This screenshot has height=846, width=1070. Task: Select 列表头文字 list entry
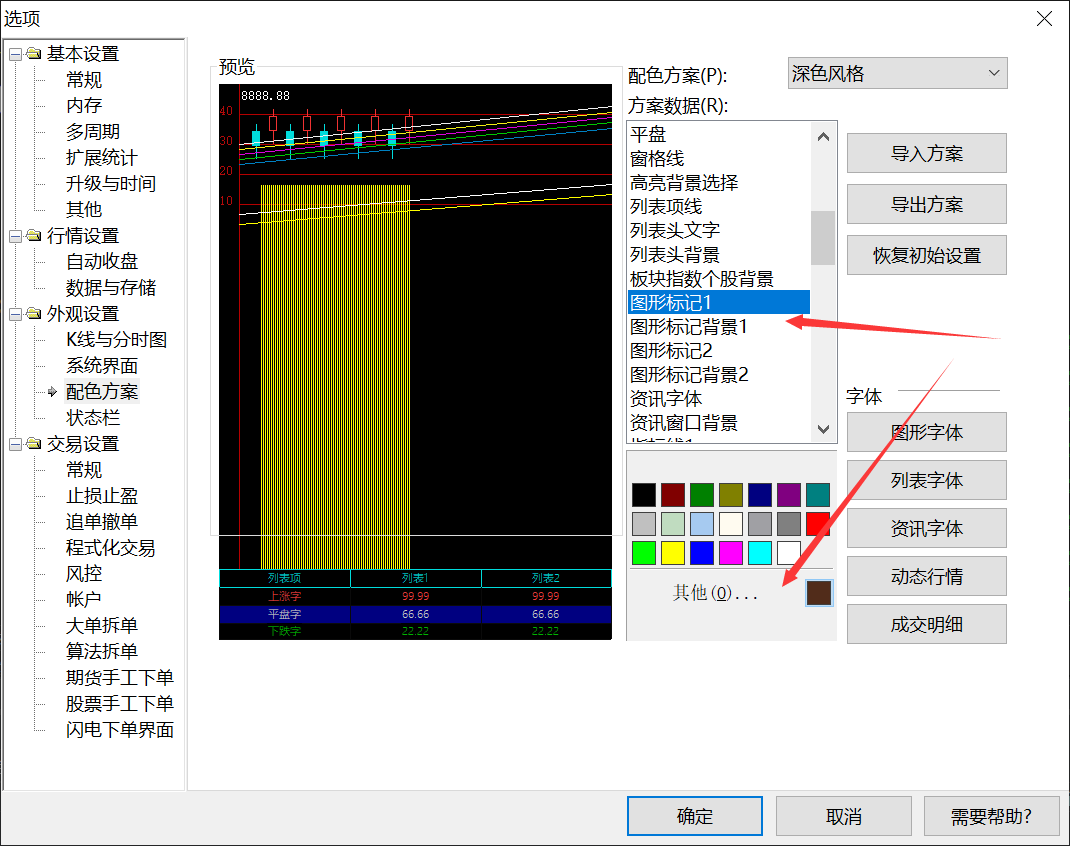click(x=719, y=230)
